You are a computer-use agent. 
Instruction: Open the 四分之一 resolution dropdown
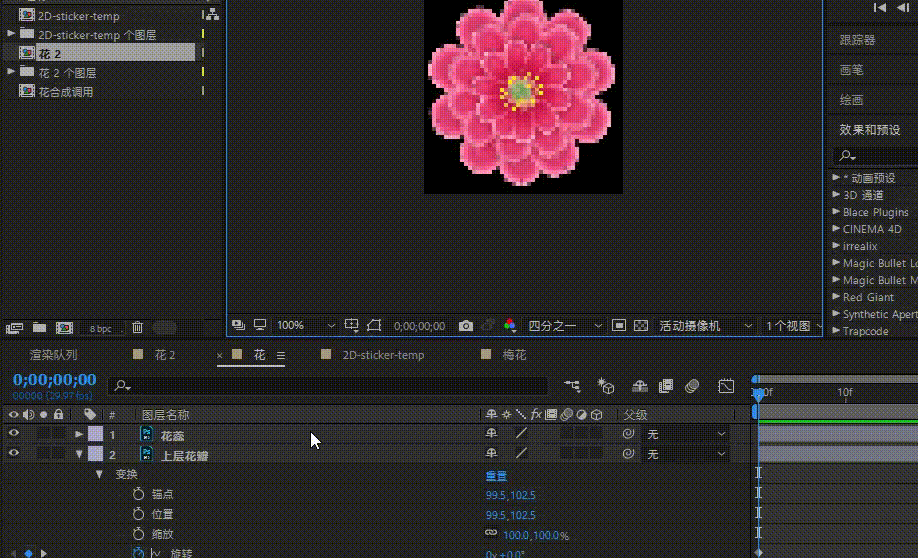(x=564, y=326)
